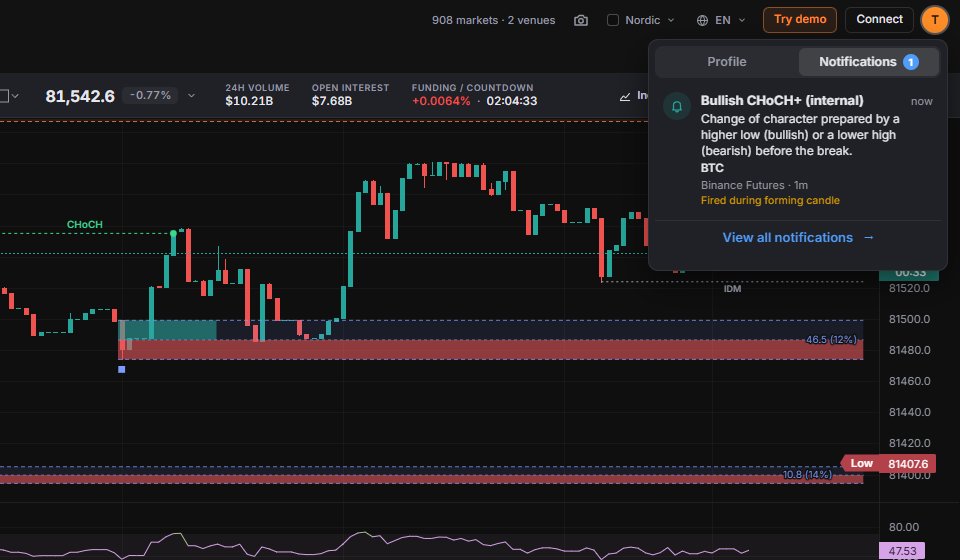Click the 02:04:33 funding countdown
The height and width of the screenshot is (560, 960).
click(512, 101)
